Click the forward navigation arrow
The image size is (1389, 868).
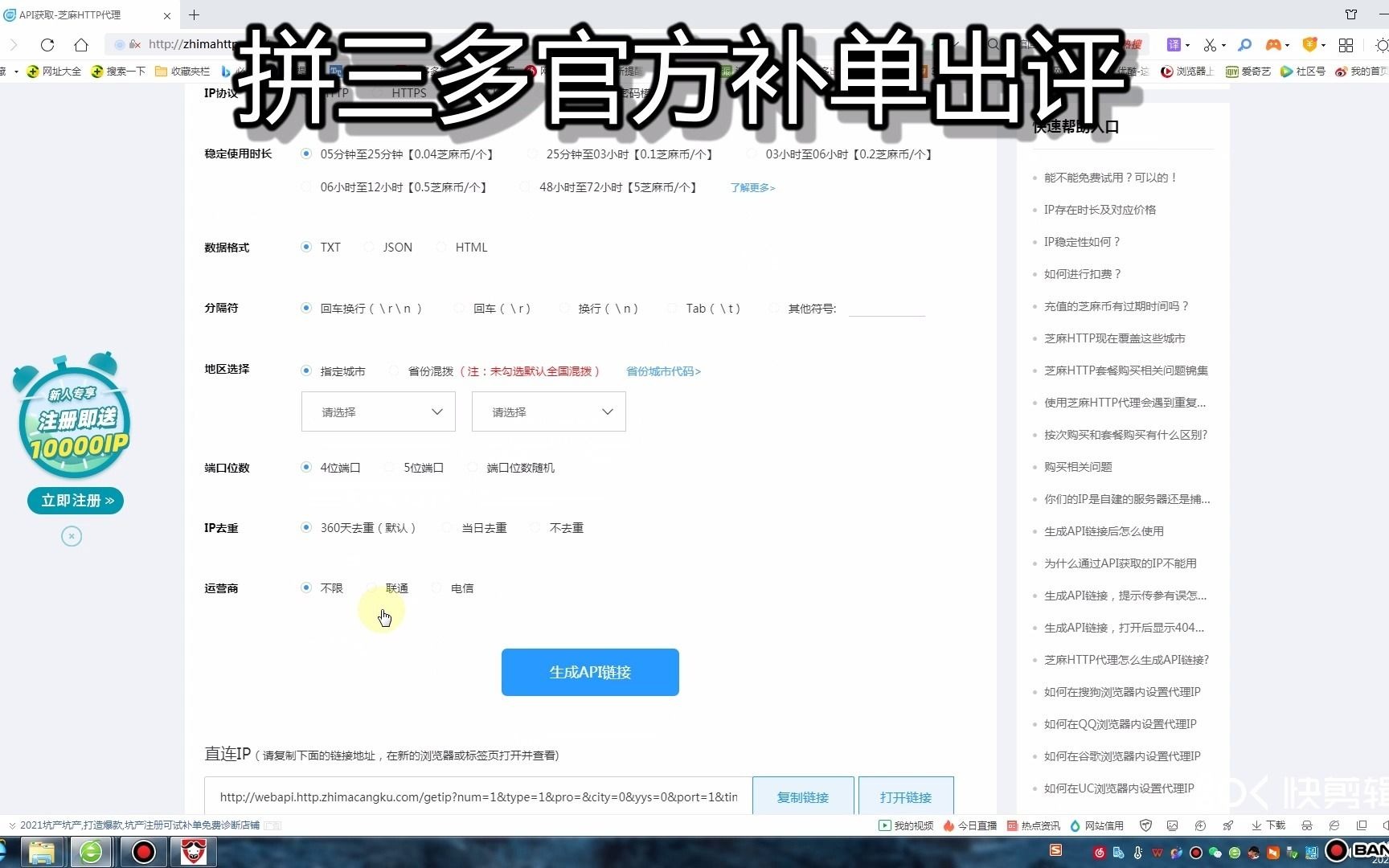click(13, 45)
